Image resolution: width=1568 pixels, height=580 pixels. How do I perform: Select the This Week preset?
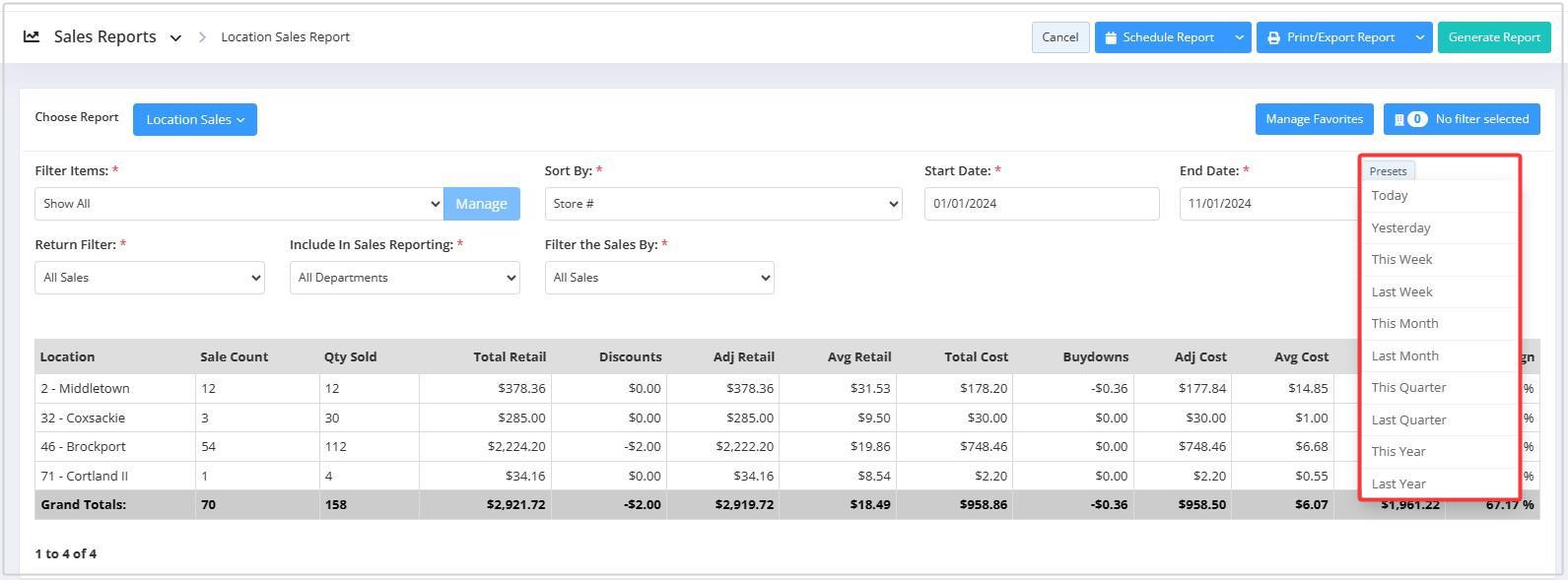[1438, 260]
